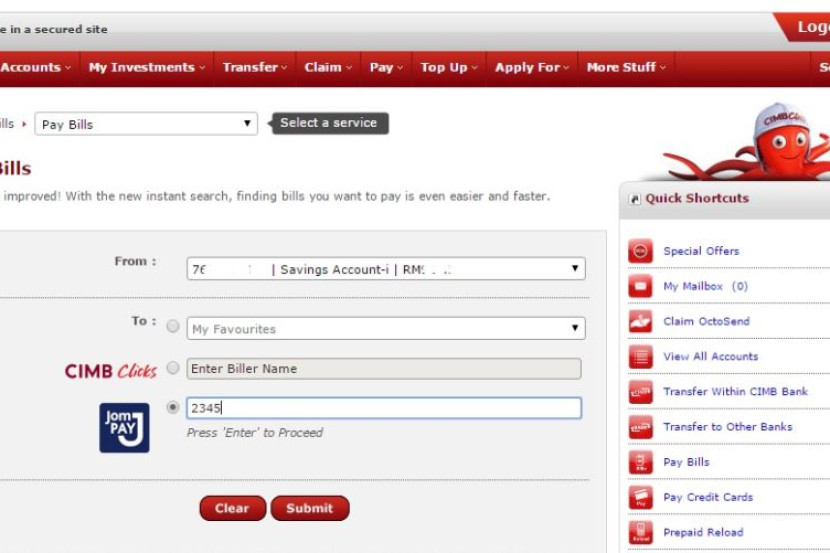Image resolution: width=830 pixels, height=553 pixels.
Task: Click the Enter Biller Name field
Action: point(383,369)
